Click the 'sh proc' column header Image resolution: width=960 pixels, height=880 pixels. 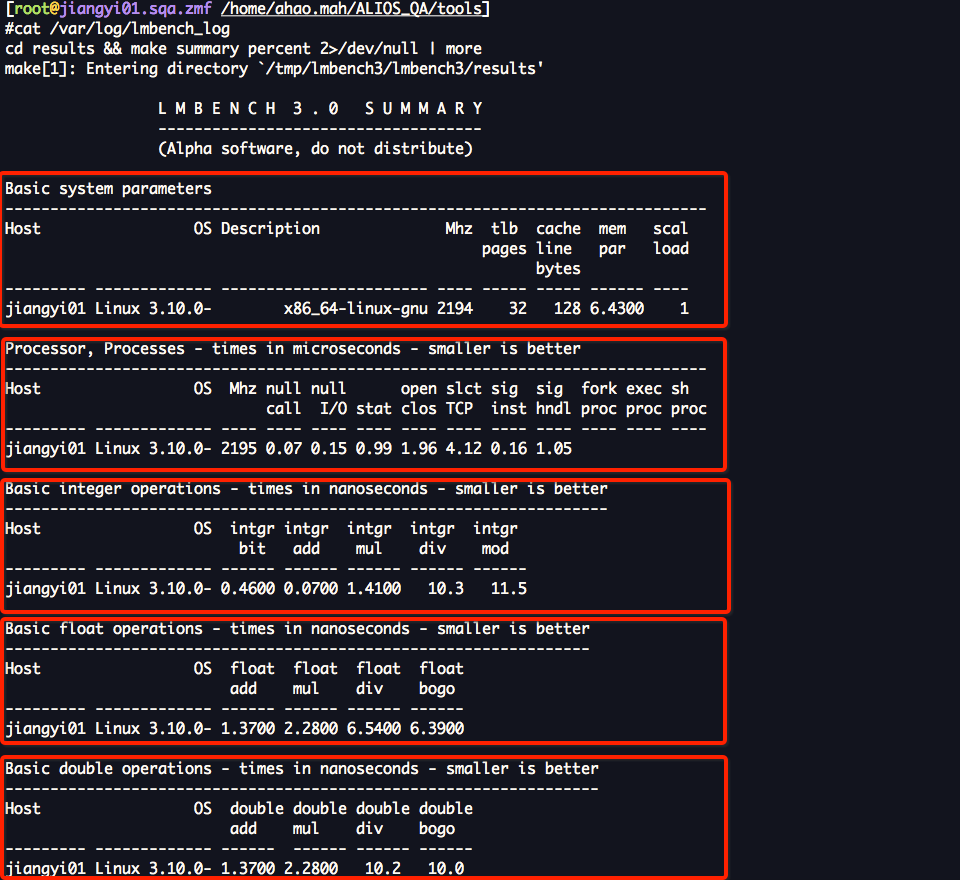689,399
